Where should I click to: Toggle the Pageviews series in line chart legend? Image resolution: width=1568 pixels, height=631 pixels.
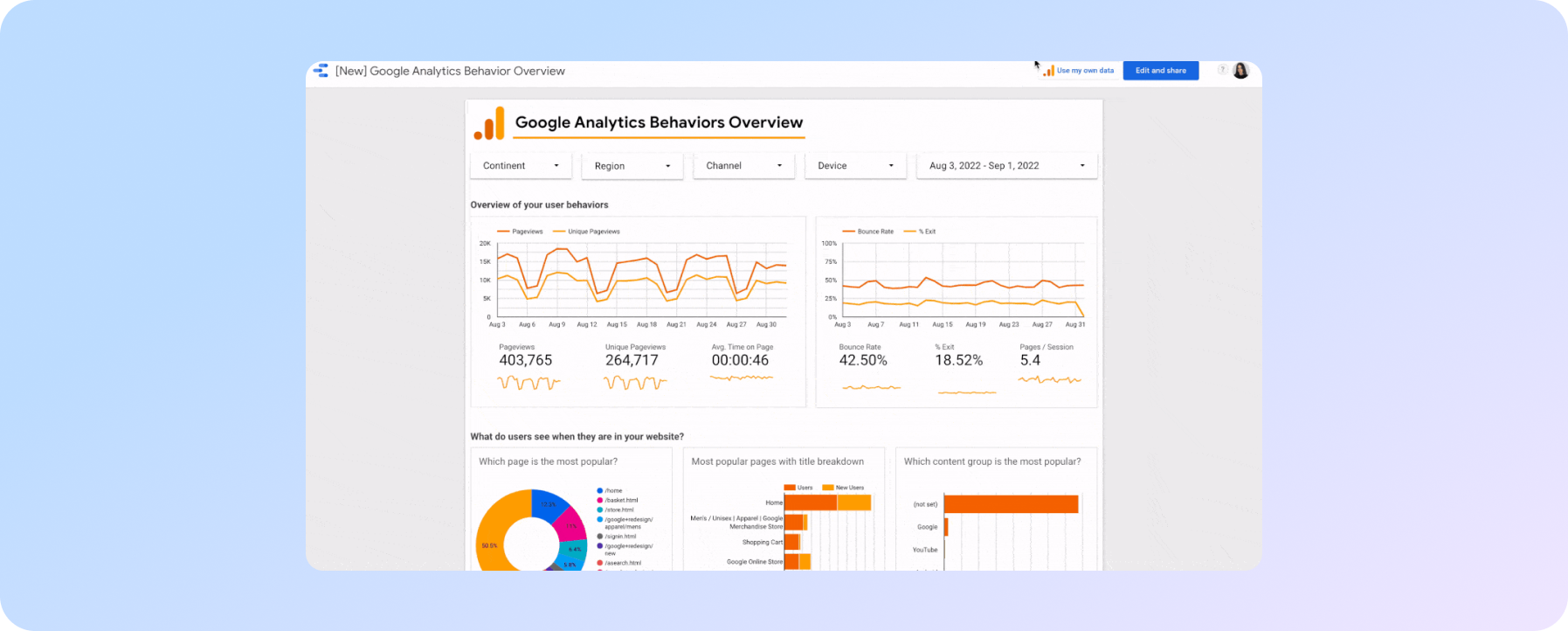tap(520, 232)
